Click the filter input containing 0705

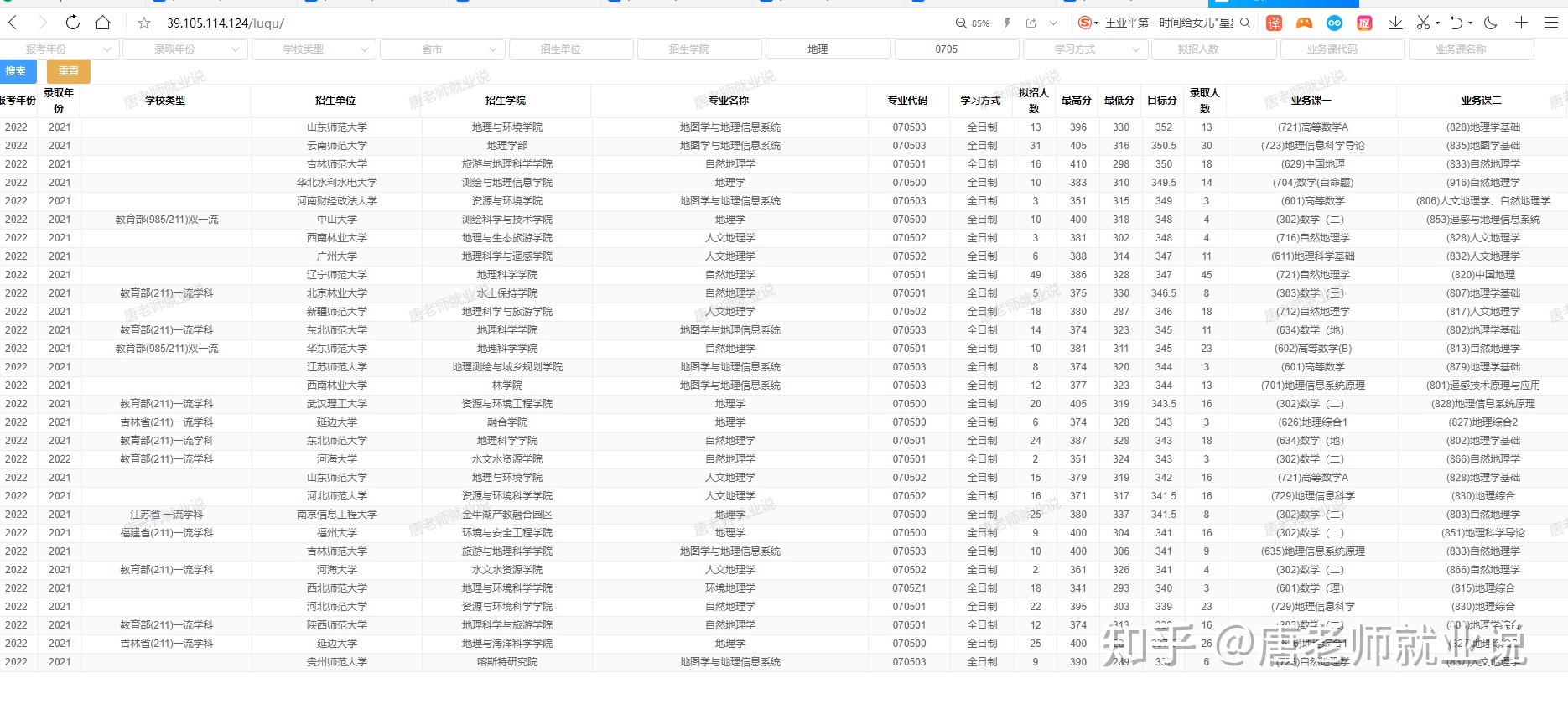958,49
